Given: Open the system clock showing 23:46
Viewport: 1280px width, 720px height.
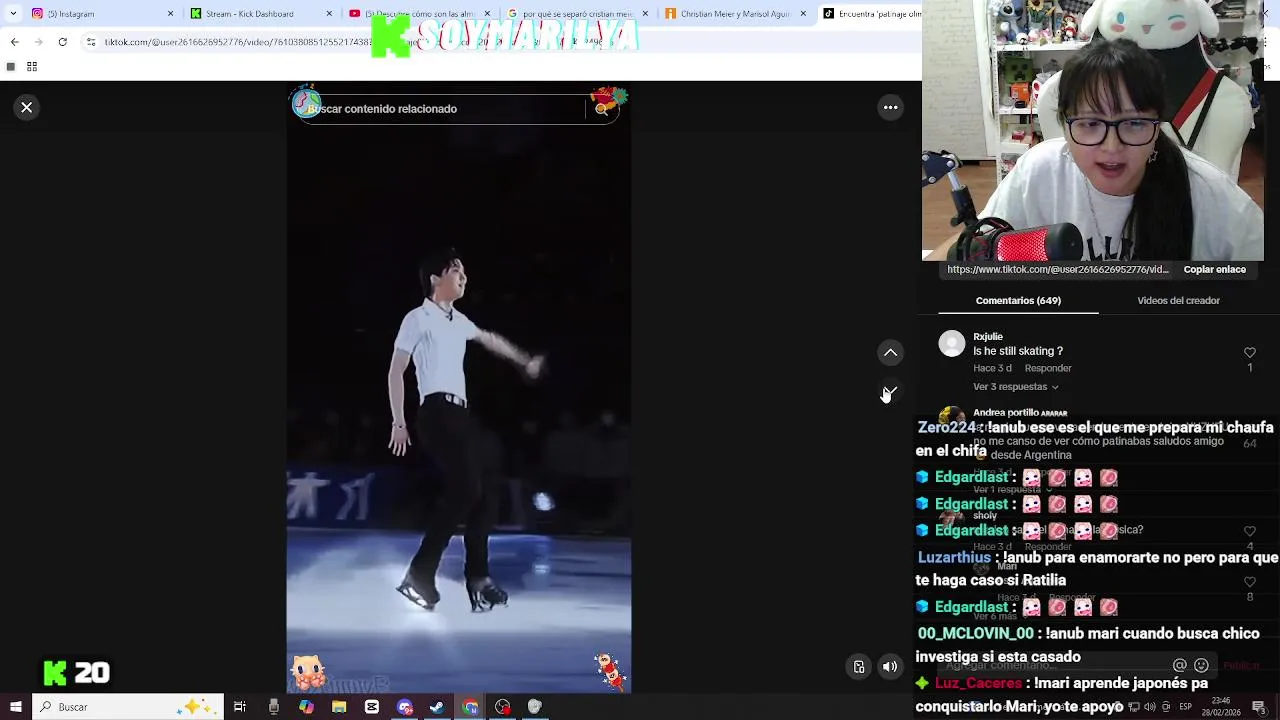Looking at the screenshot, I should coord(1222,707).
